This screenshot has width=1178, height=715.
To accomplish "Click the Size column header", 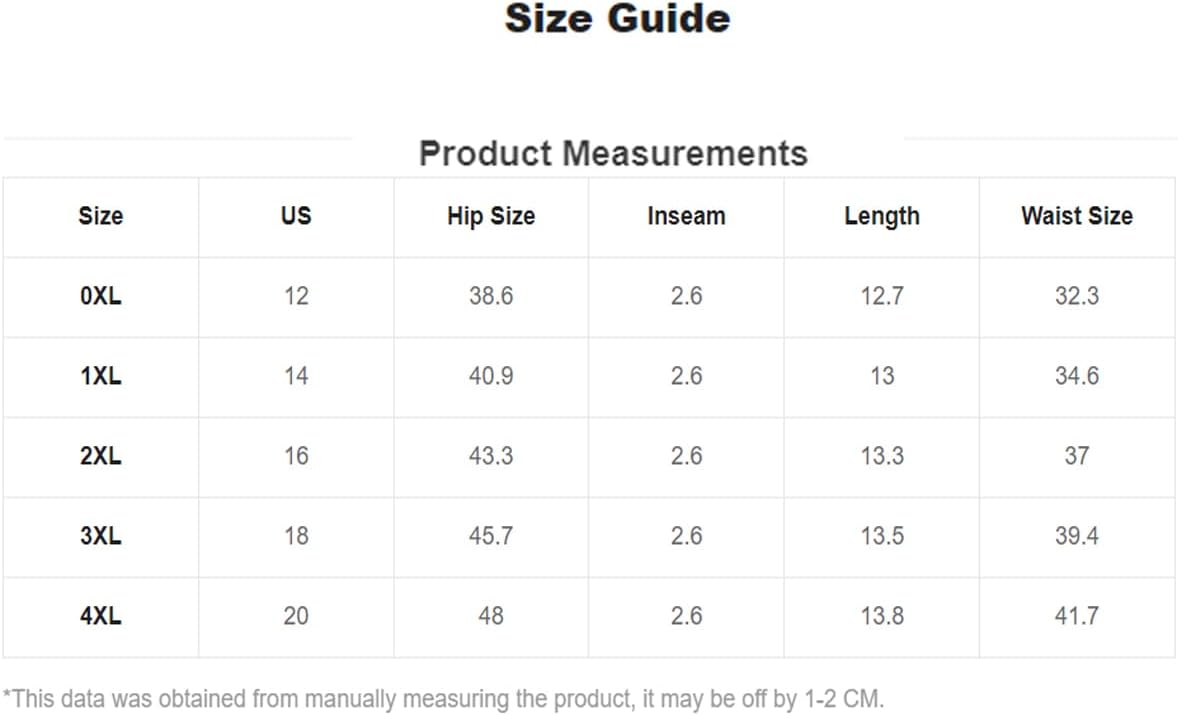I will click(x=101, y=216).
